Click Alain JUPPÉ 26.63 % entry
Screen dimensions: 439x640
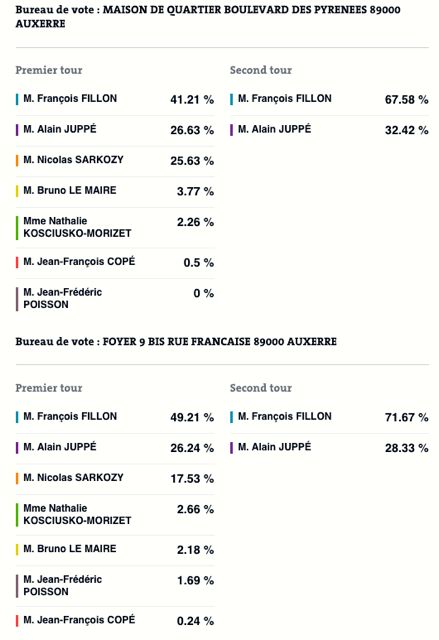pos(115,130)
